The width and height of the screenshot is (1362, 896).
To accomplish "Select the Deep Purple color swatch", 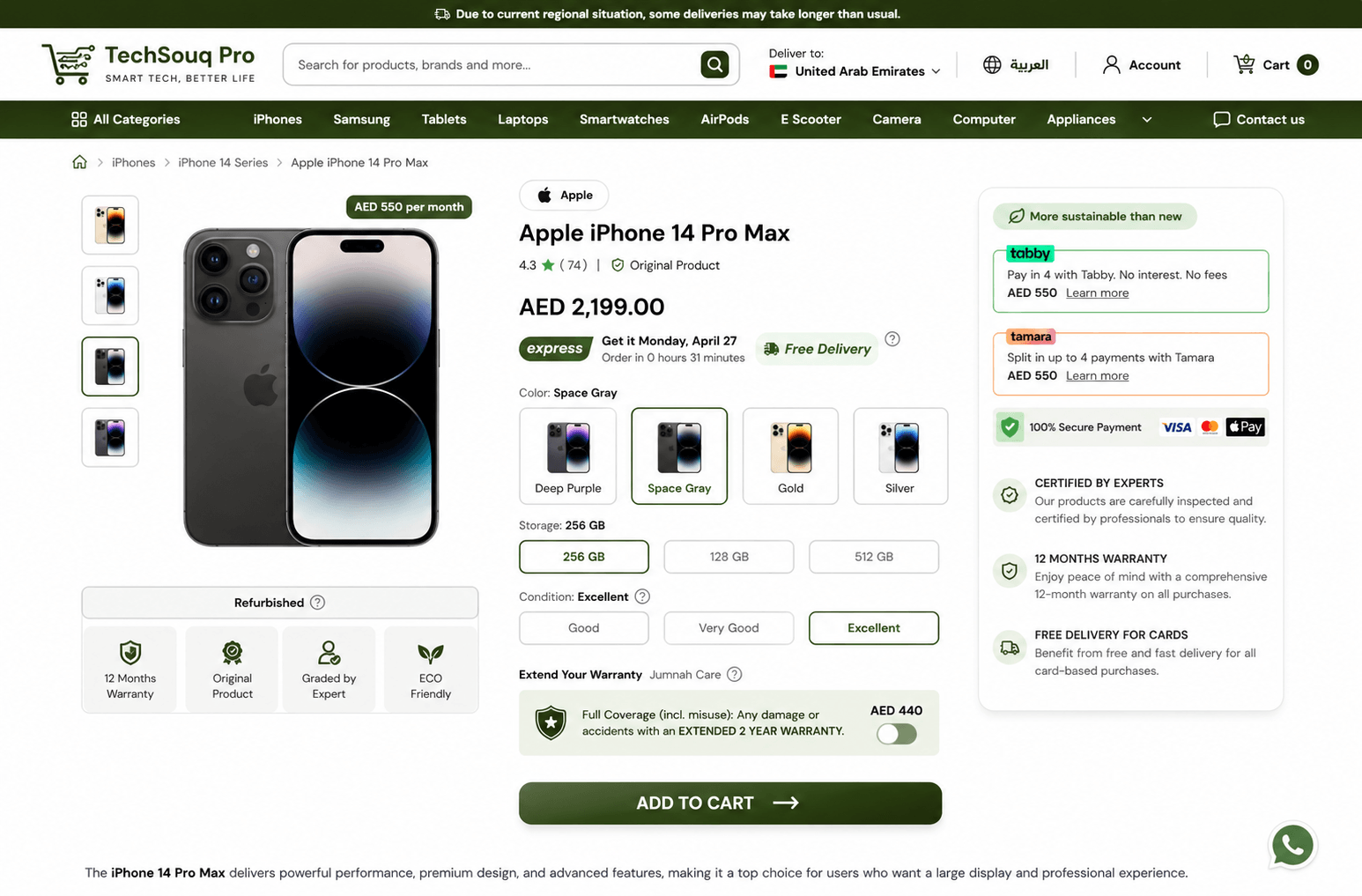I will (x=568, y=455).
